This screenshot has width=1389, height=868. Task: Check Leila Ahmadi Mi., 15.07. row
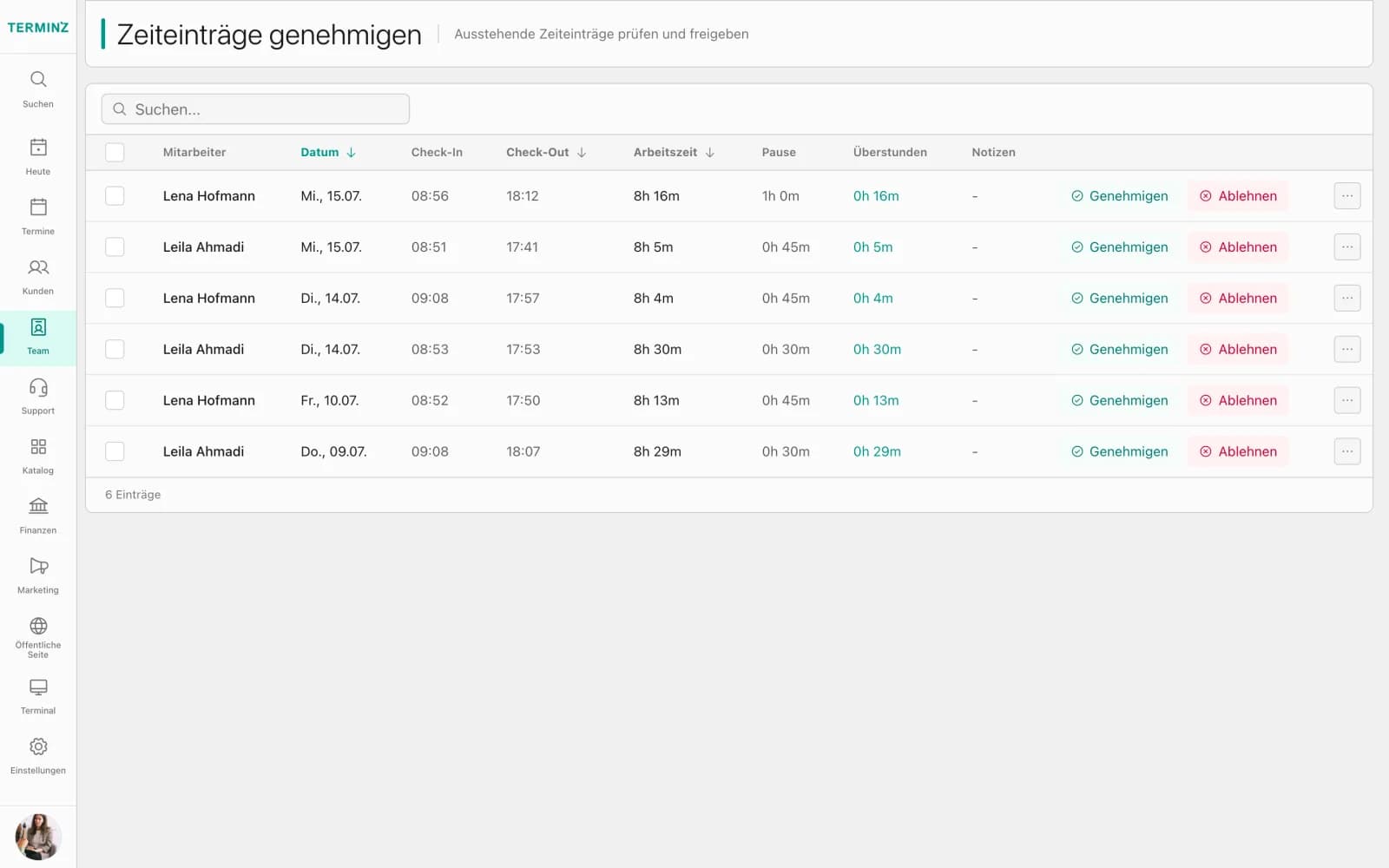(115, 247)
